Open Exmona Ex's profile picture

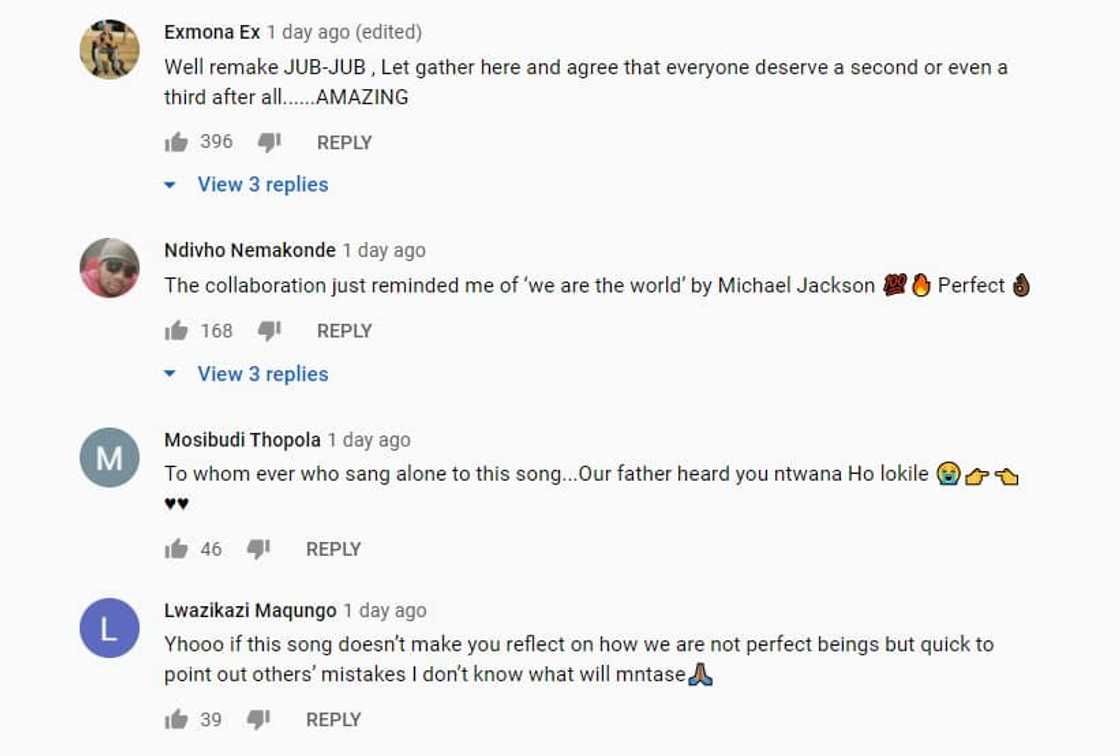[109, 49]
